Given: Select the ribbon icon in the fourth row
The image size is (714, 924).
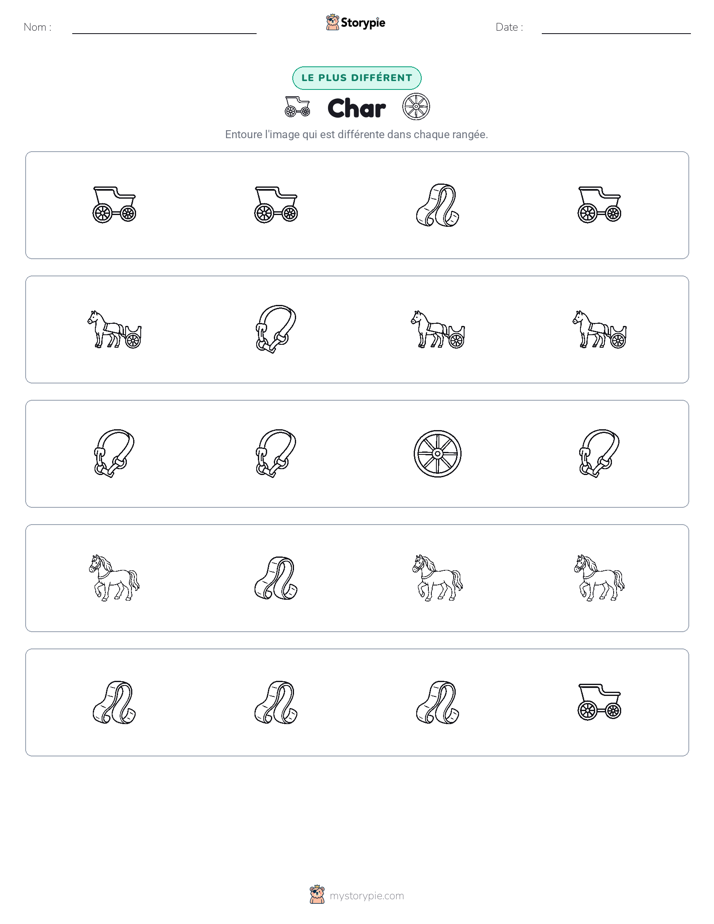Looking at the screenshot, I should coord(276,578).
